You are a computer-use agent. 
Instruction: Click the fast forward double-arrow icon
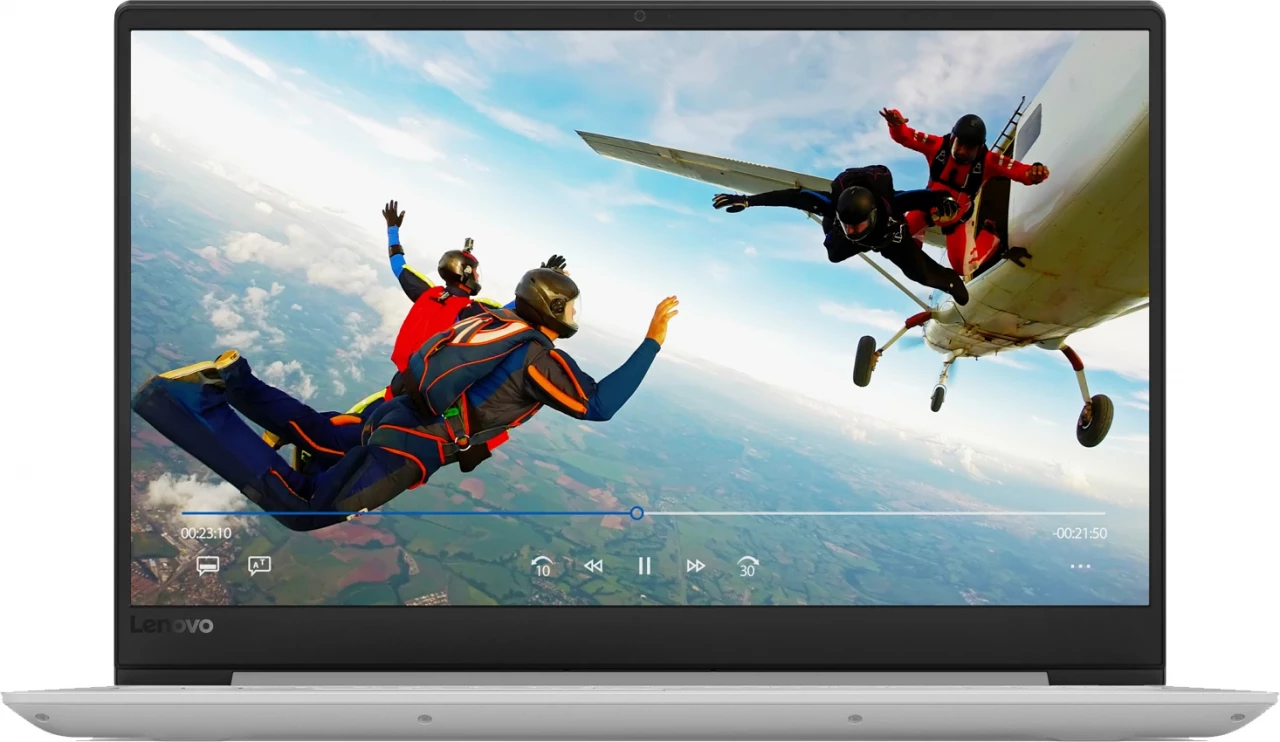click(x=696, y=566)
